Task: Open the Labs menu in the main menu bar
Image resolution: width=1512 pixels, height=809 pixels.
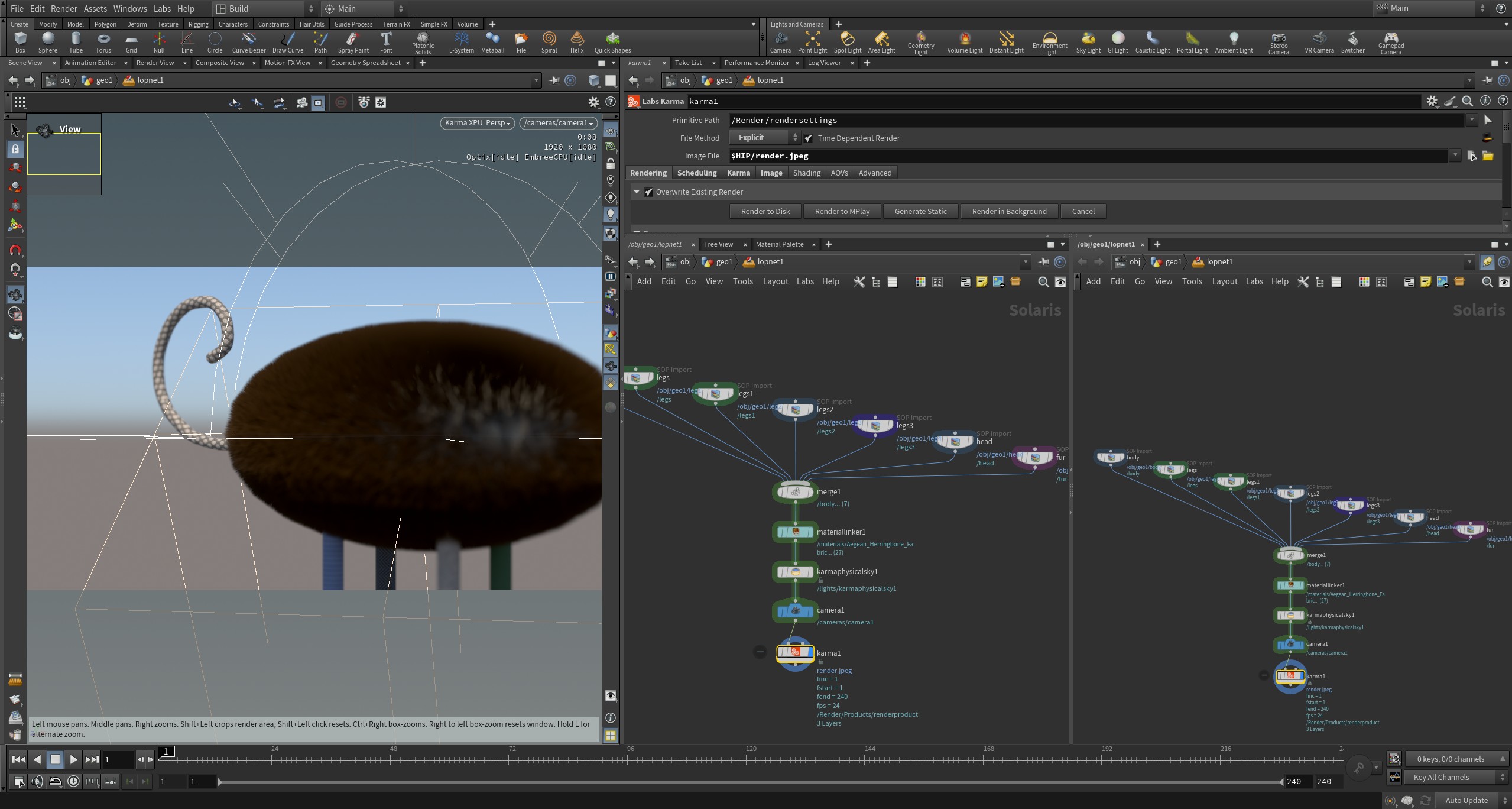Action: click(x=162, y=9)
